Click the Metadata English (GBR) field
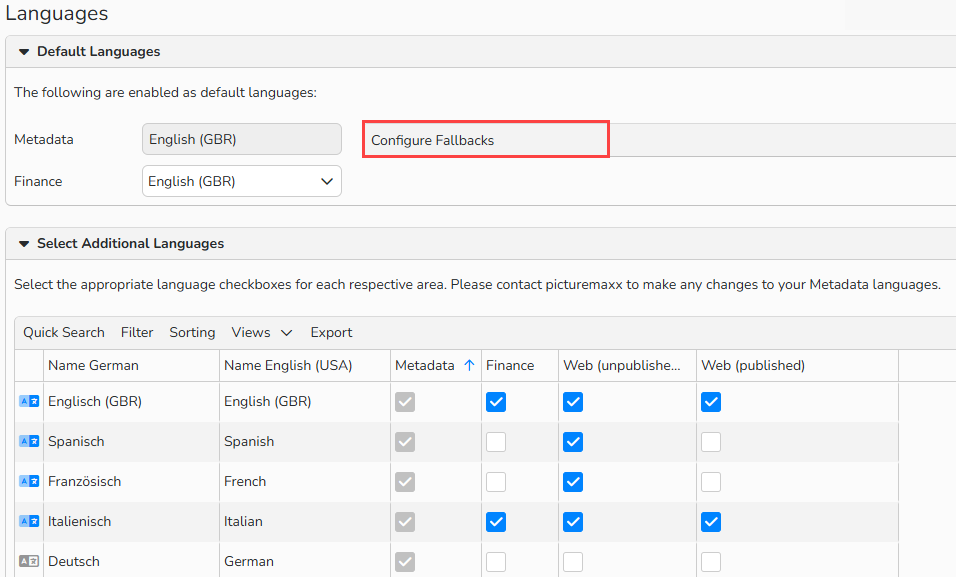Viewport: 956px width, 577px height. tap(241, 139)
